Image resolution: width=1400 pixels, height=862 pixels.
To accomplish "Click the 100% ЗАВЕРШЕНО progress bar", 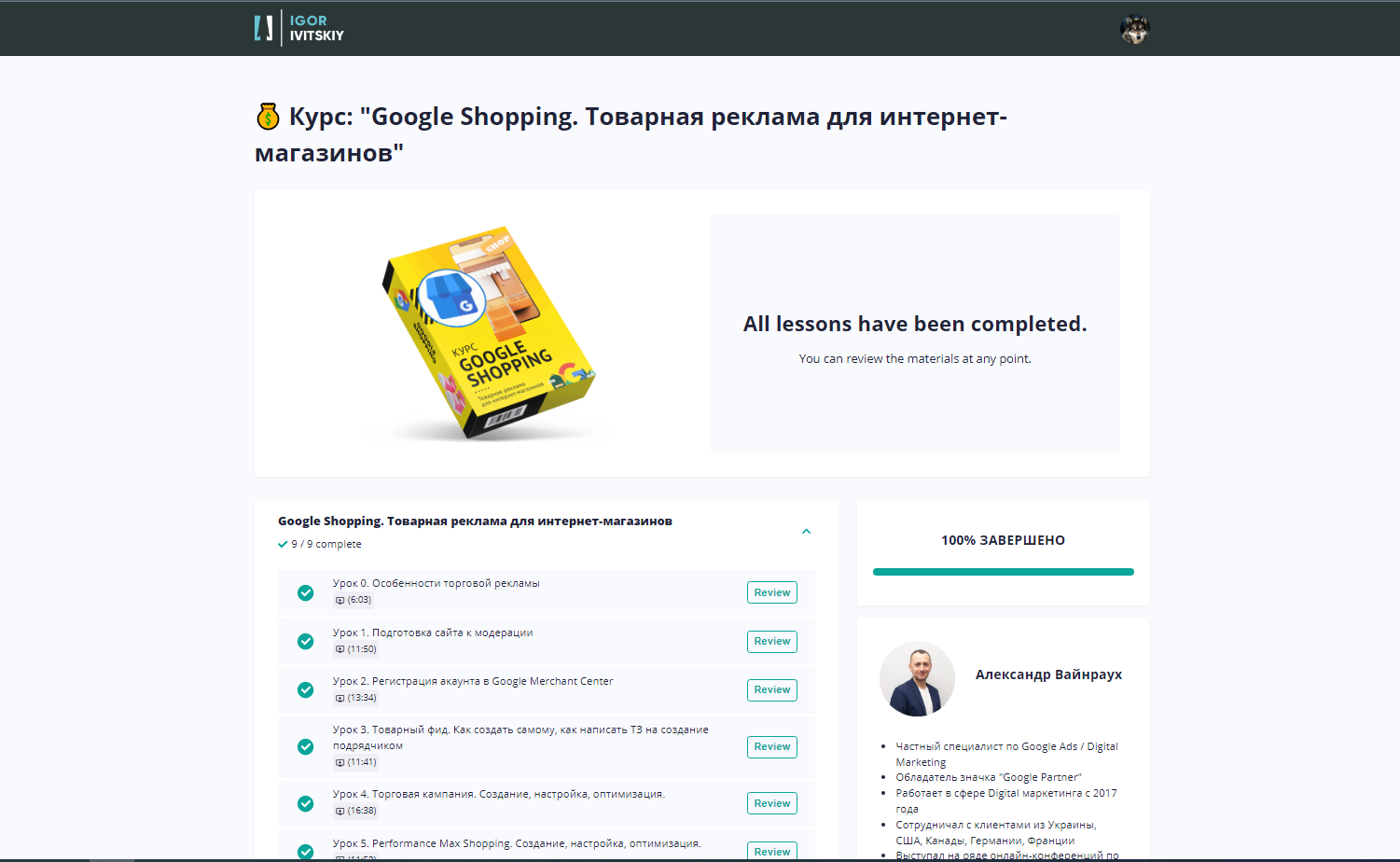I will [x=1003, y=572].
